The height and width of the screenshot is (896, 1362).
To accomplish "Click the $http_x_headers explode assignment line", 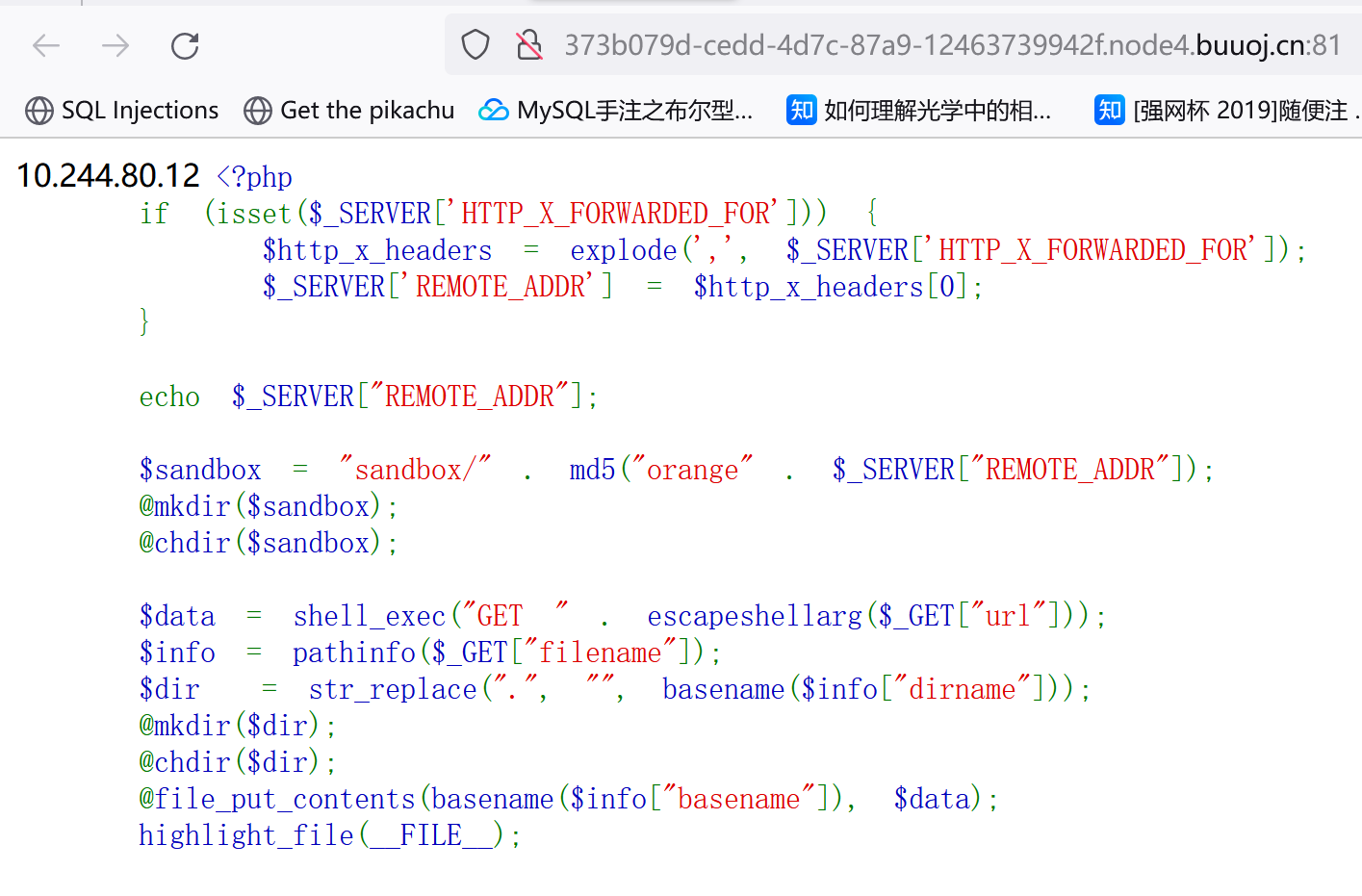I will coord(784,250).
